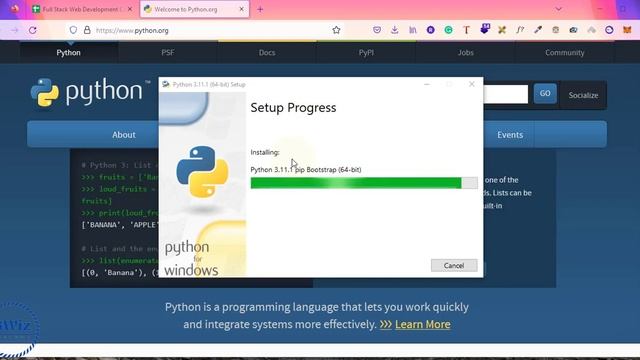
Task: Open the Docs top navigation tab
Action: point(267,53)
